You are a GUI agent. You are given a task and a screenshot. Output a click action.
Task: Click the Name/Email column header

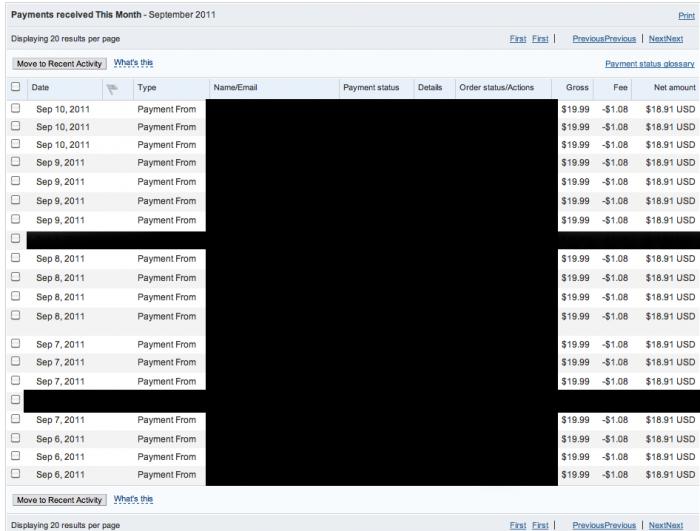(235, 88)
